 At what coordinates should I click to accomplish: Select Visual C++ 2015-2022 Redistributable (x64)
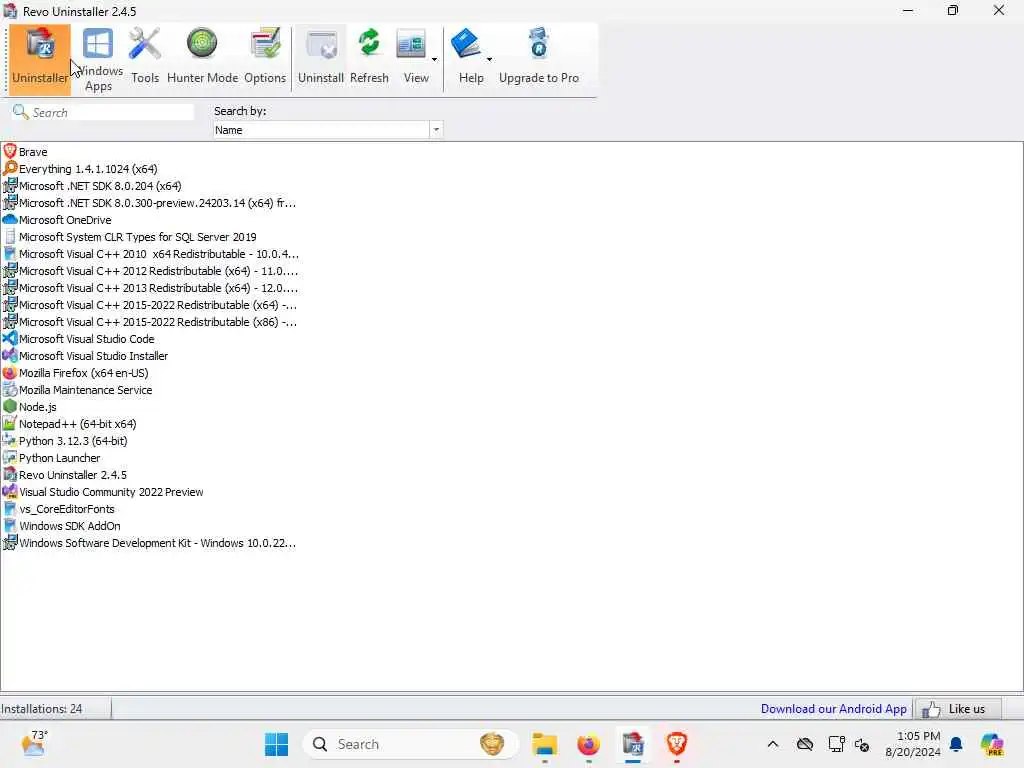click(x=150, y=304)
